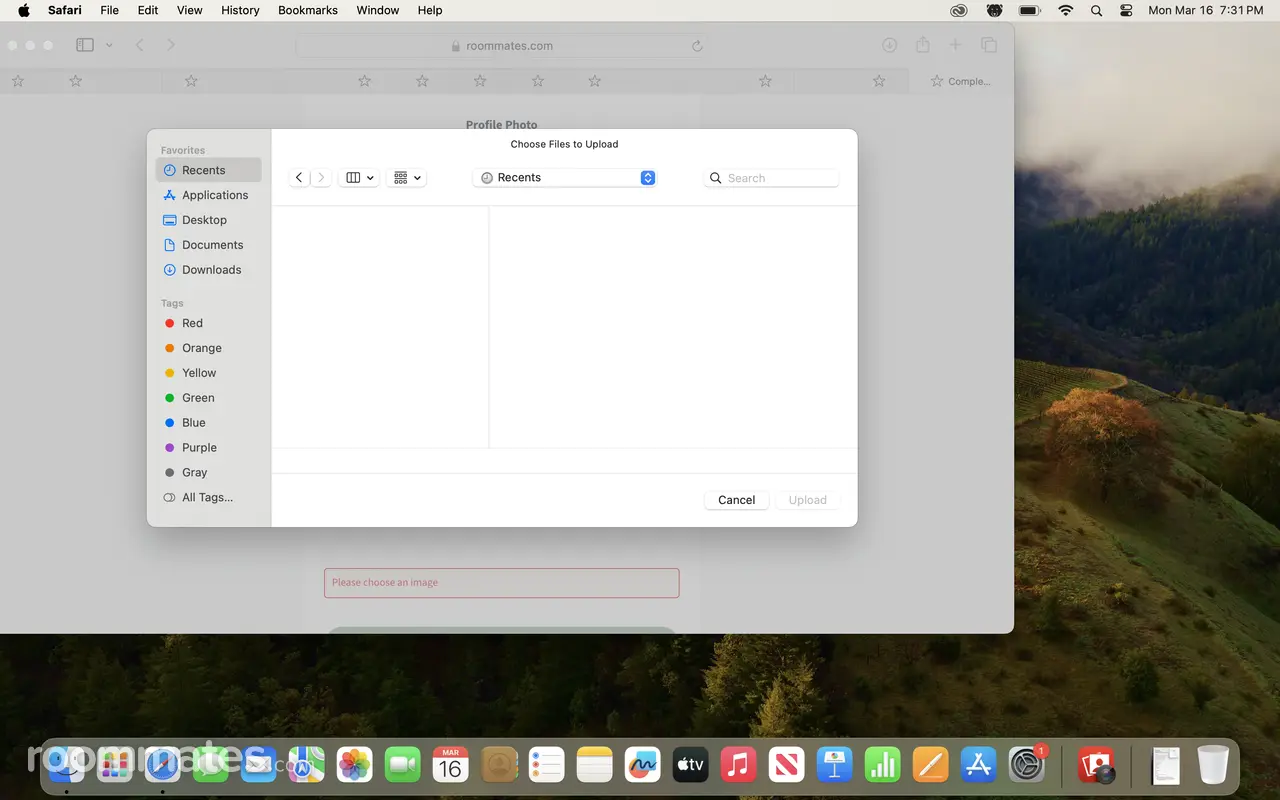
Task: Filter by the Red tag
Action: [x=192, y=323]
